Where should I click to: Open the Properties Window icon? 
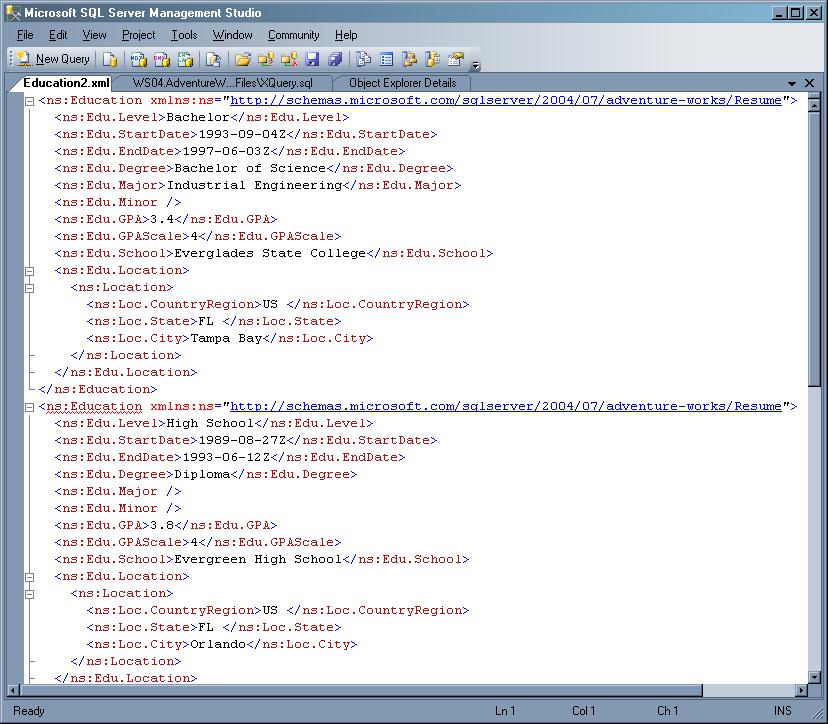456,59
